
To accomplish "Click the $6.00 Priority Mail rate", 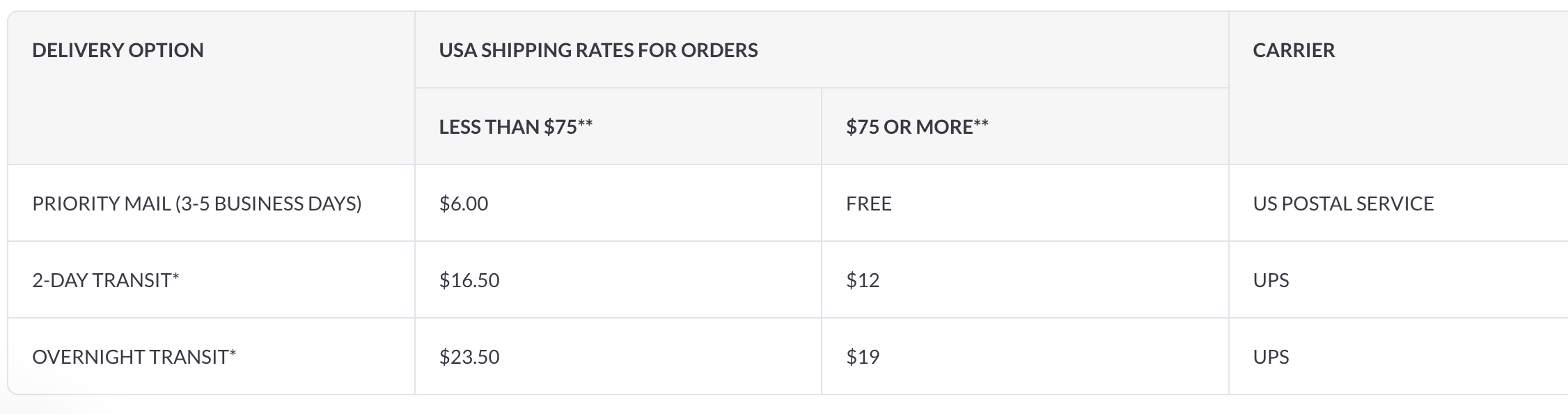I will [464, 204].
